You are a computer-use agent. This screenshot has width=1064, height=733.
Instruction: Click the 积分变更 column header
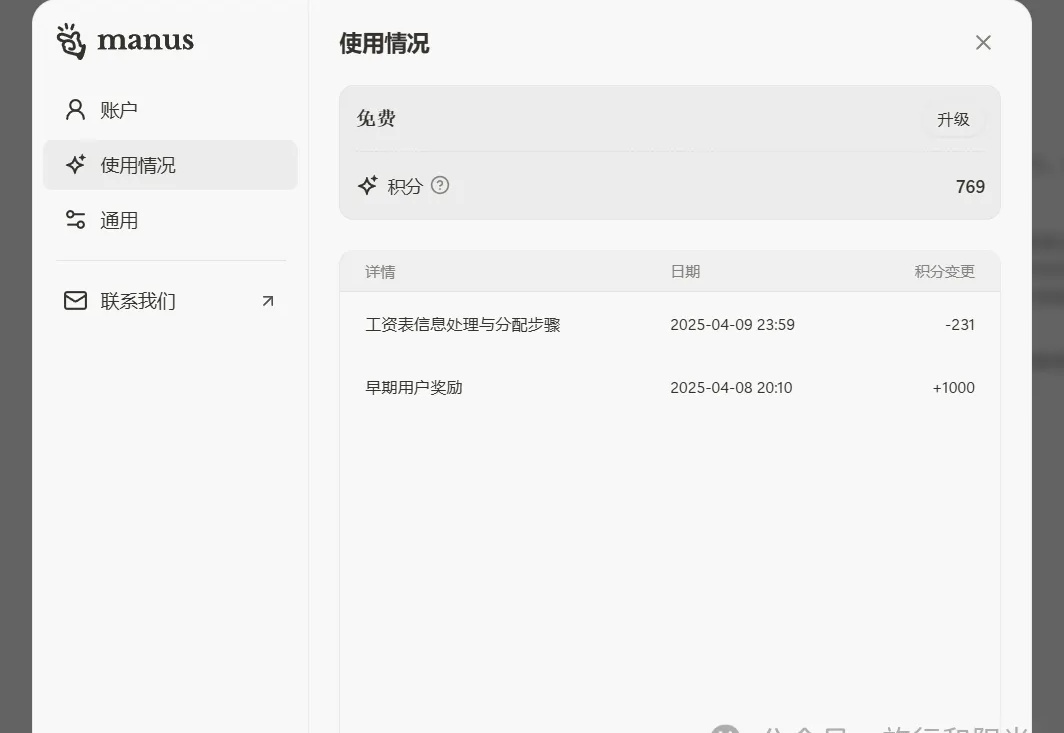click(945, 271)
